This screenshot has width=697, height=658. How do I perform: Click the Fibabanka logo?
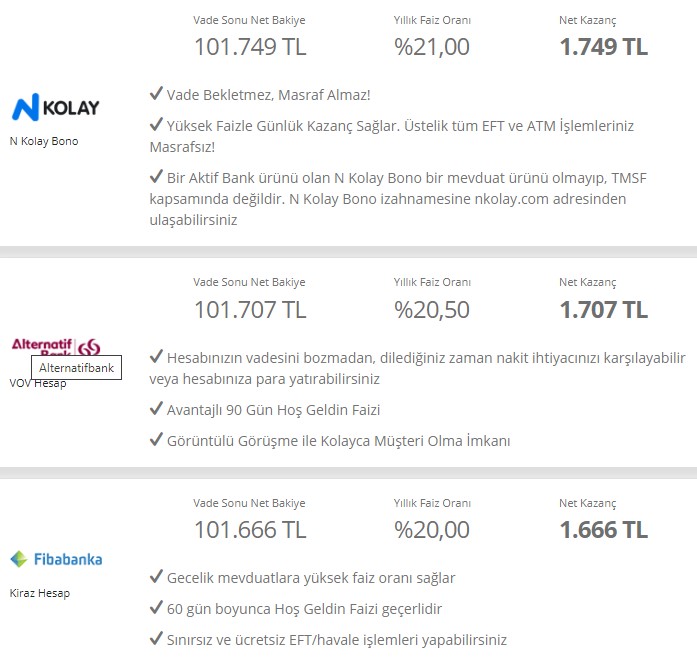[56, 559]
